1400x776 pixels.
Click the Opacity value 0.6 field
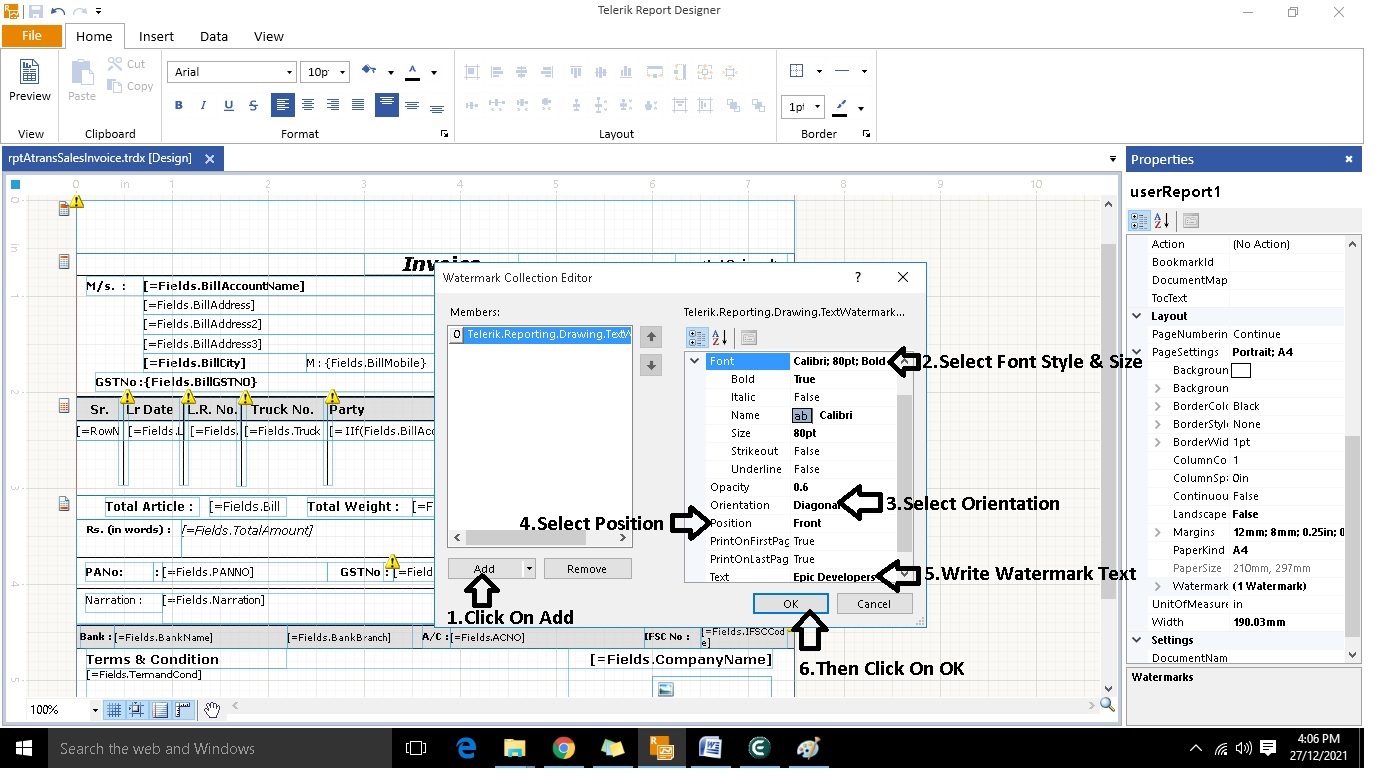843,487
